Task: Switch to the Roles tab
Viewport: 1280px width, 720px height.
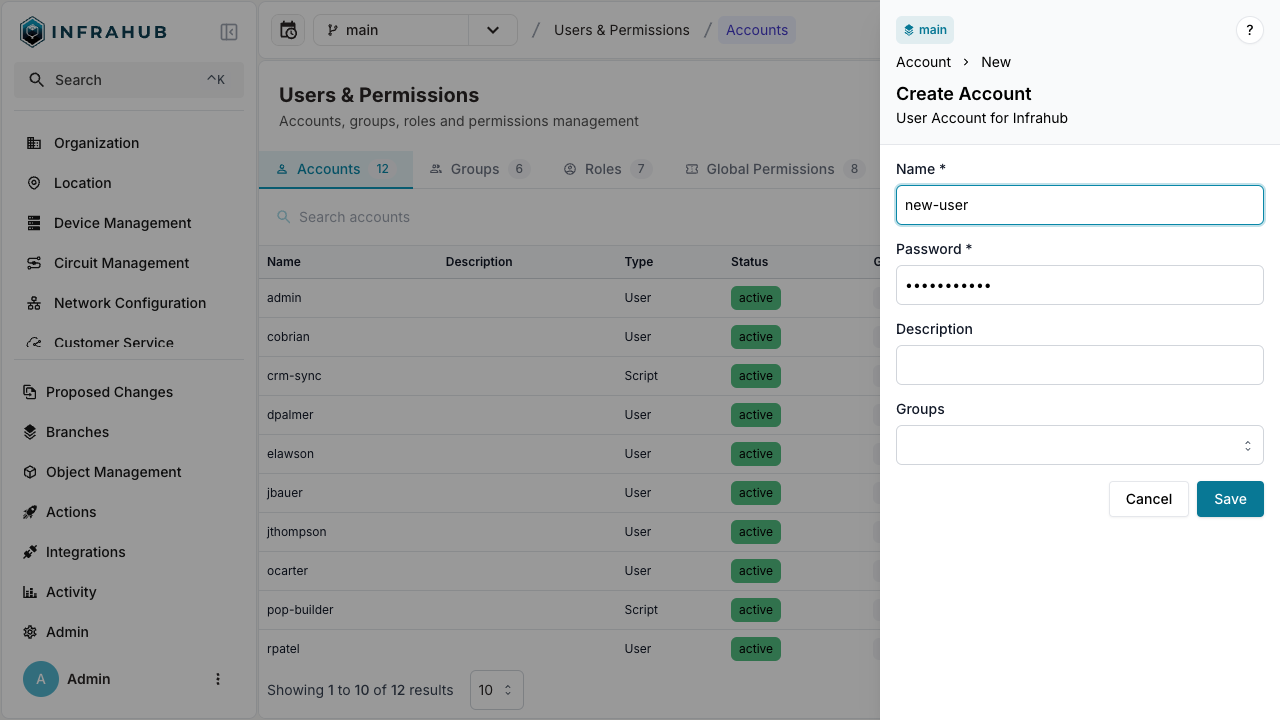Action: pyautogui.click(x=606, y=169)
